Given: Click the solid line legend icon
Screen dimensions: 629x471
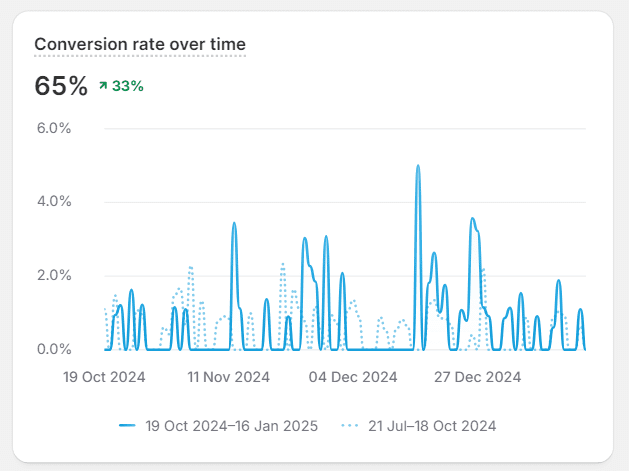Looking at the screenshot, I should point(127,426).
